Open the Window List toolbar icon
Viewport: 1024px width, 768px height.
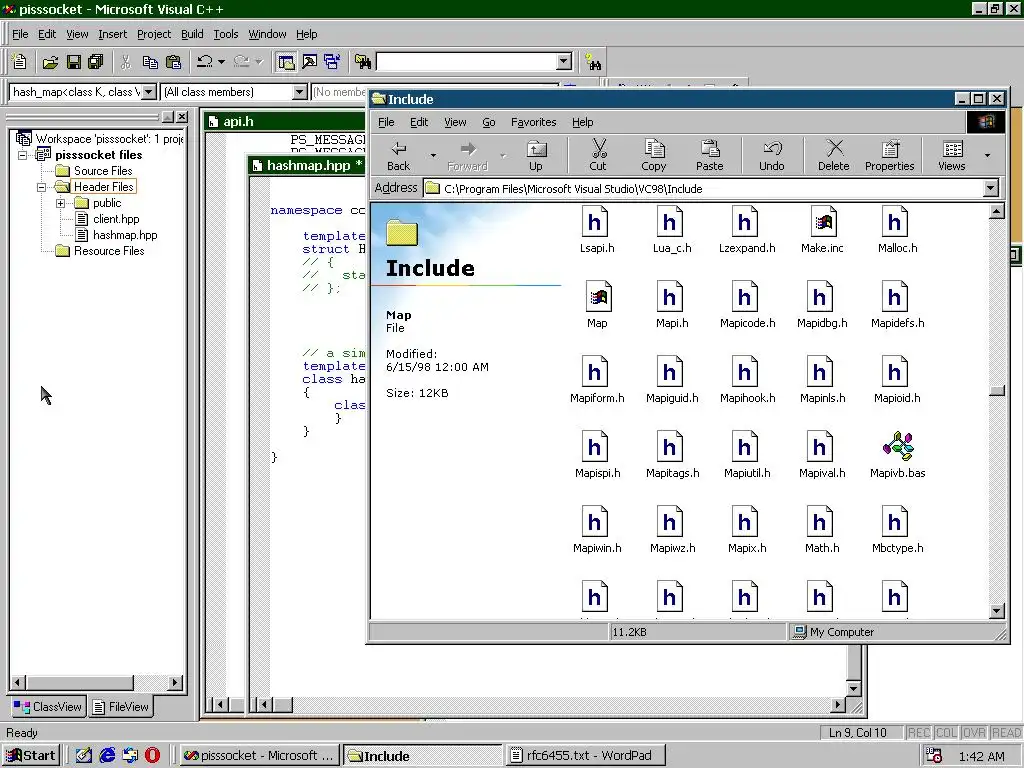(x=332, y=62)
